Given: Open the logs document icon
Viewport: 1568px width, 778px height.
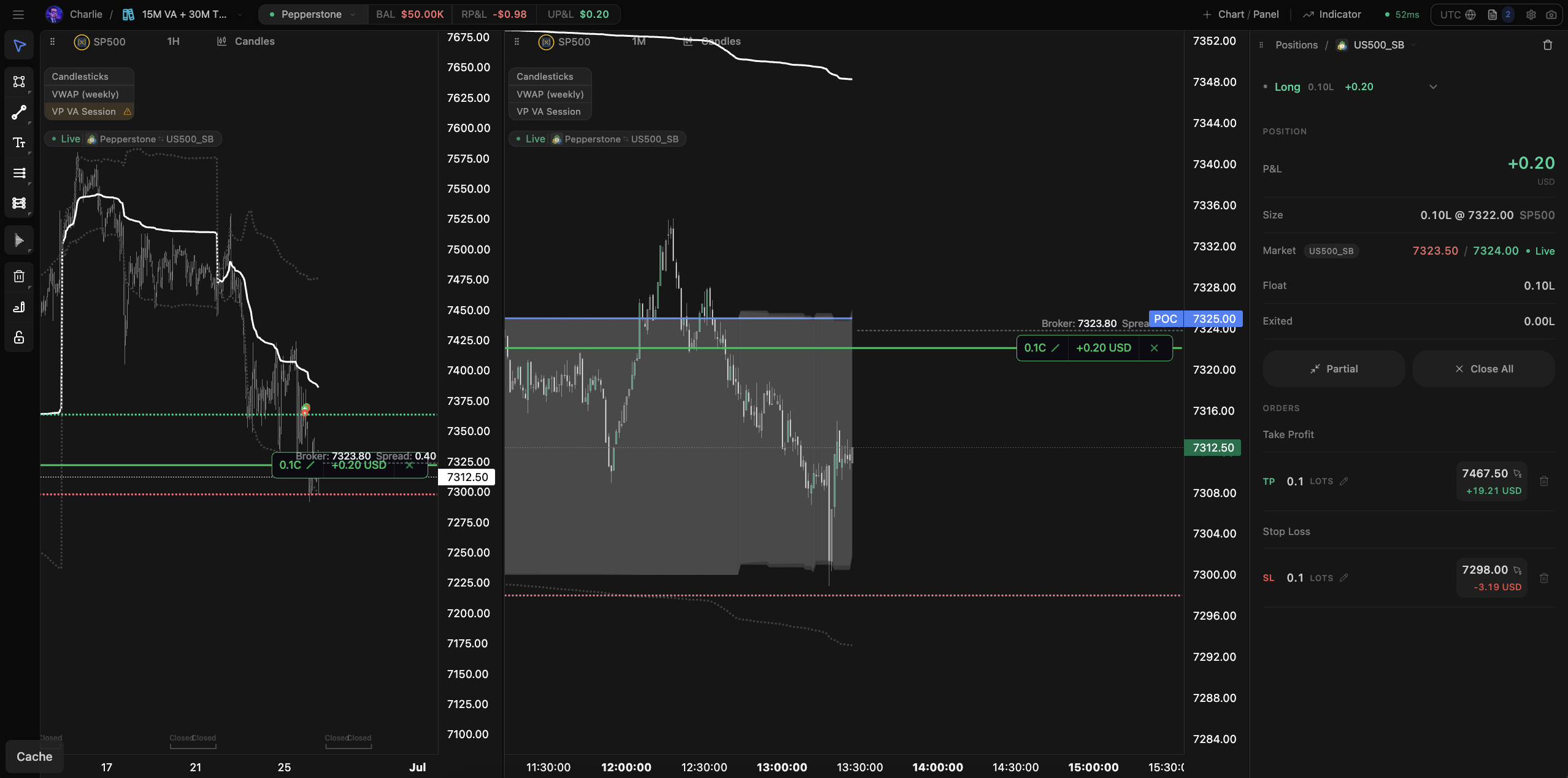Looking at the screenshot, I should (1493, 14).
